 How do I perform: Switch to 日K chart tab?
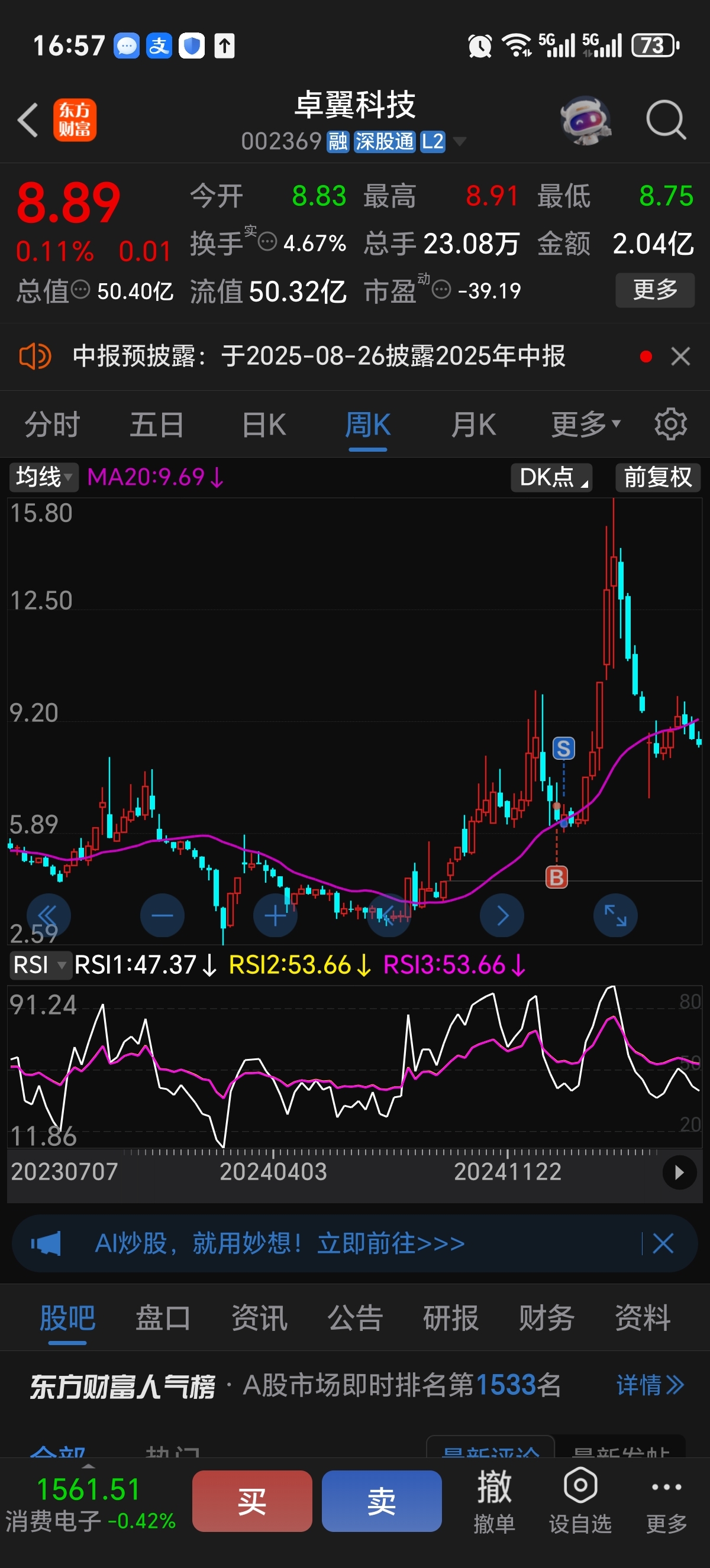264,425
